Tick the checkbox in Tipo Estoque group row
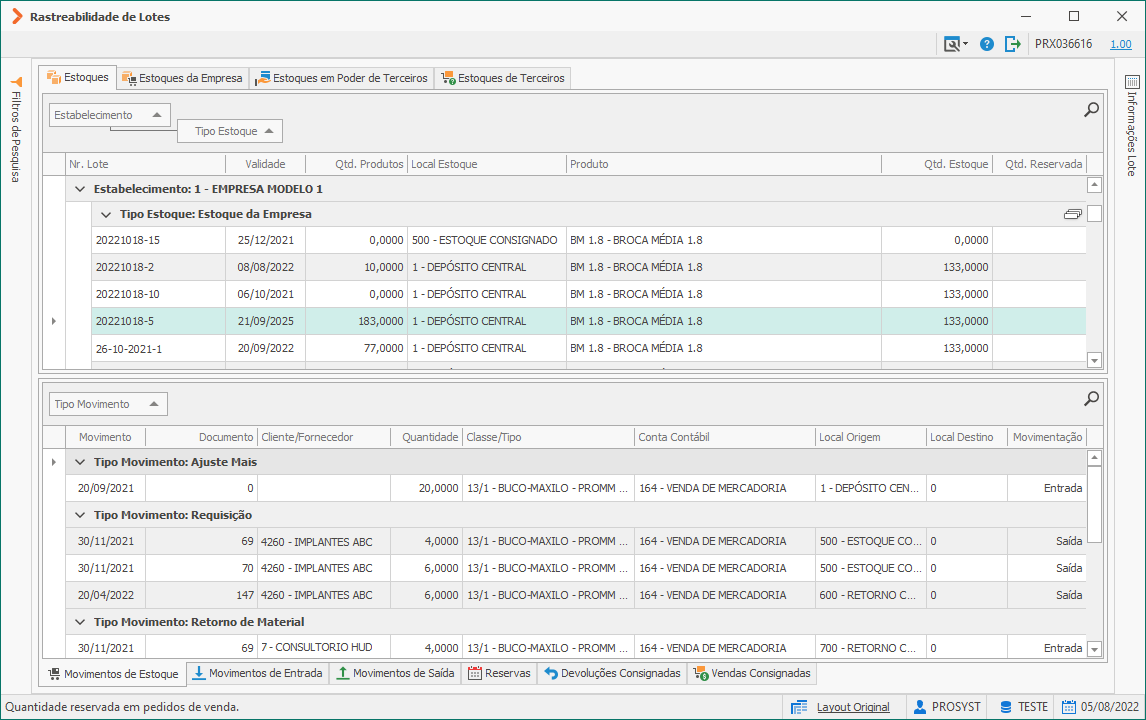 coord(1094,213)
